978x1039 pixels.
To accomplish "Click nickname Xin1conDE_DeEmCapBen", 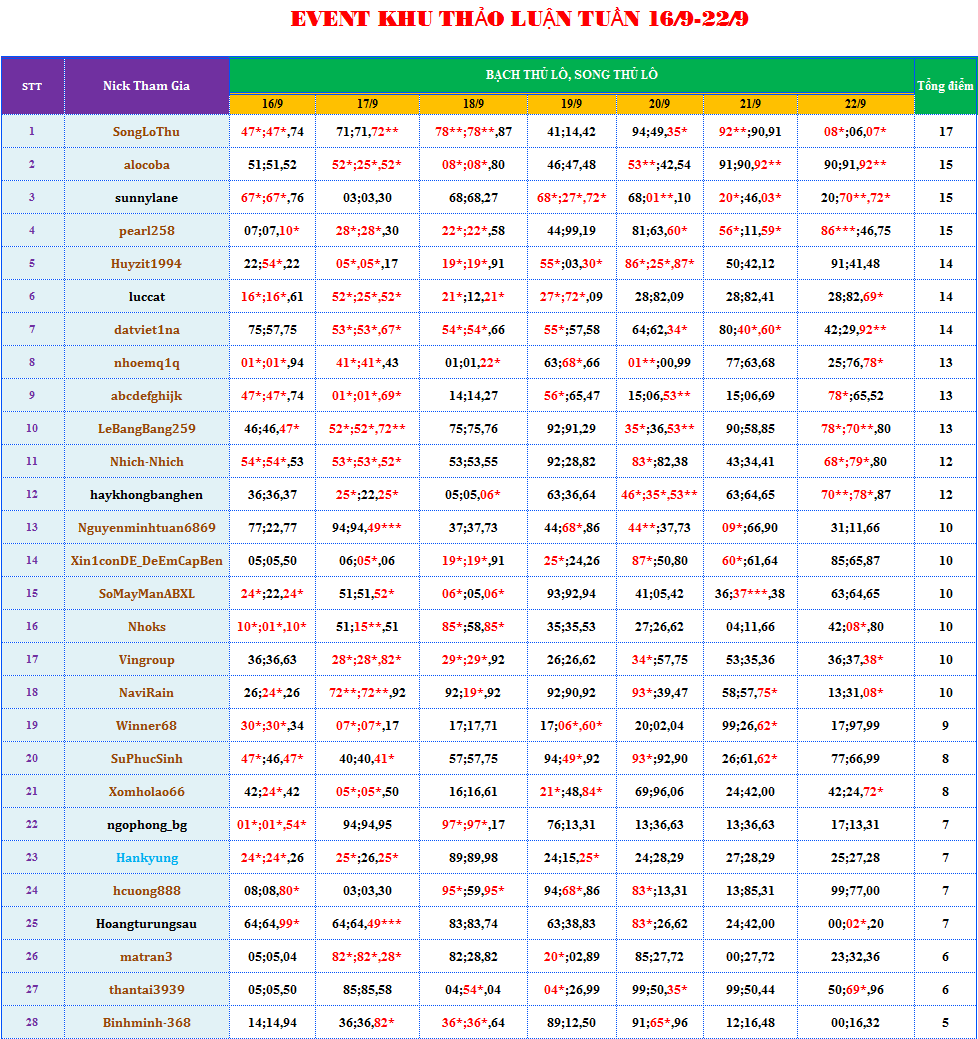I will point(146,560).
